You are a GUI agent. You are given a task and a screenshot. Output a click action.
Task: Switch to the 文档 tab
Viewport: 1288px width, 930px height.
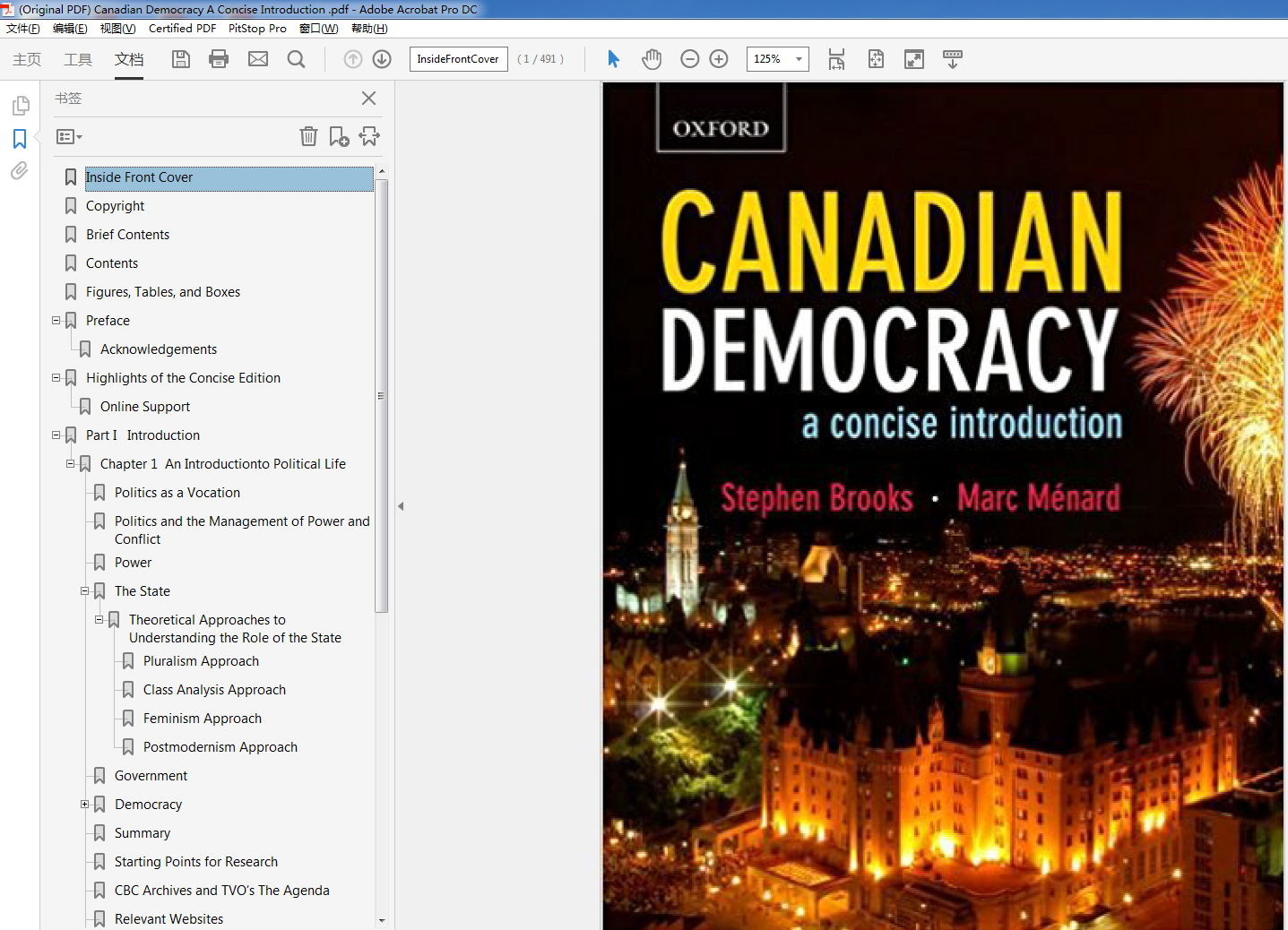tap(129, 59)
